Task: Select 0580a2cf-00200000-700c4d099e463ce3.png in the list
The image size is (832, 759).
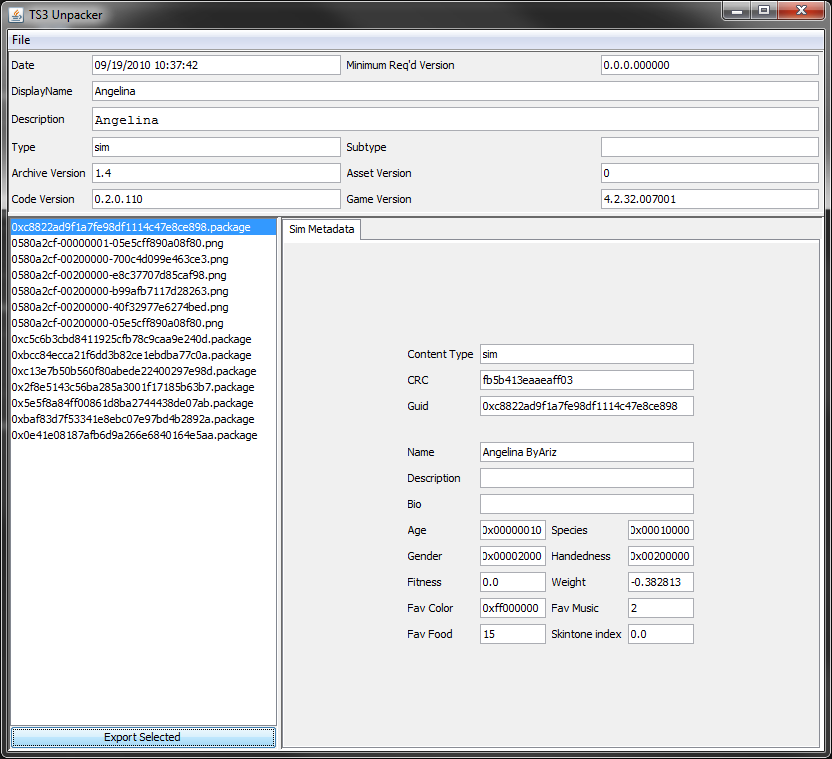Action: [x=143, y=259]
